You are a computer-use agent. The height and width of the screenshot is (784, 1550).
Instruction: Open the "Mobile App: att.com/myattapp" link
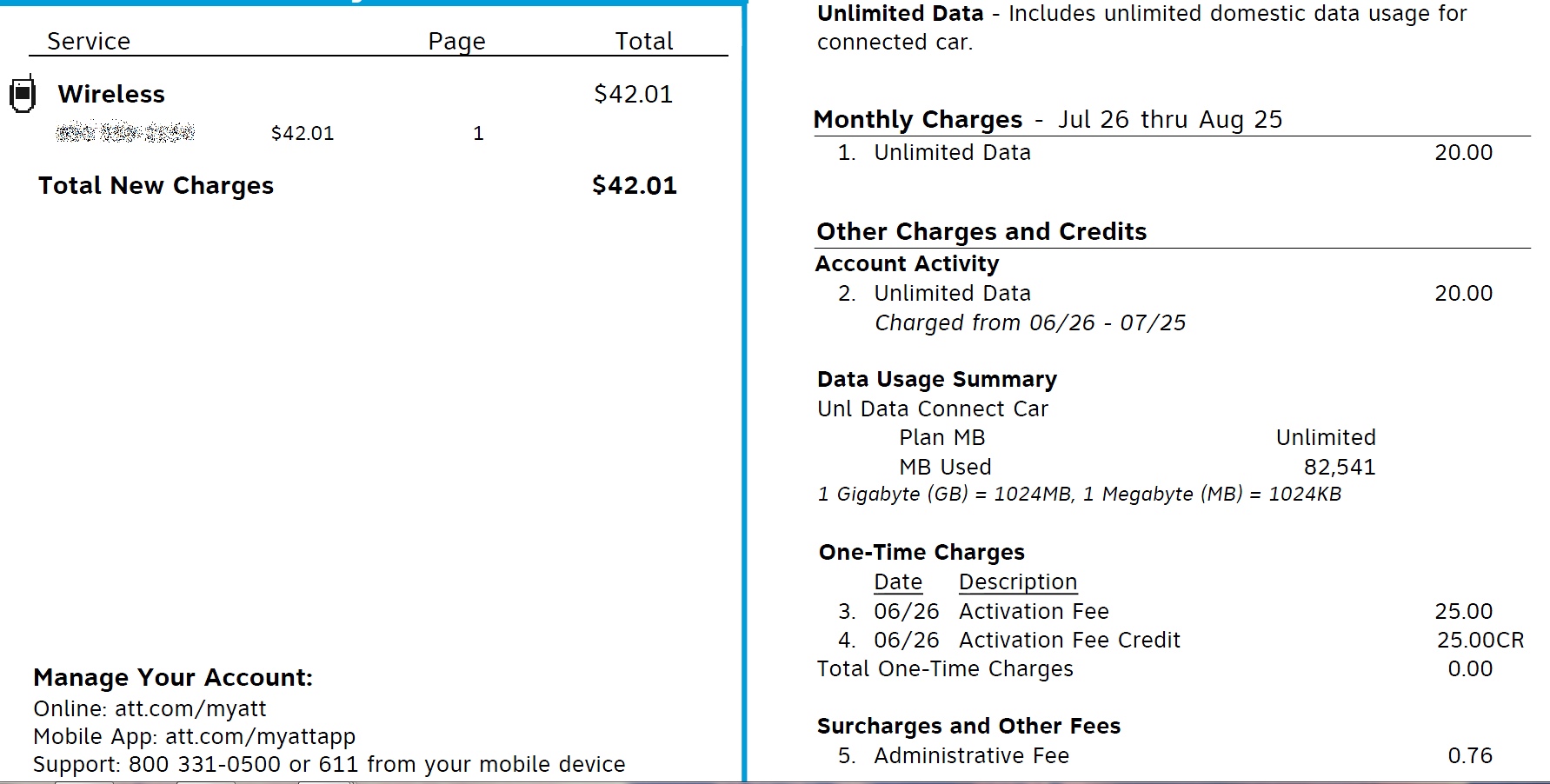[x=195, y=737]
